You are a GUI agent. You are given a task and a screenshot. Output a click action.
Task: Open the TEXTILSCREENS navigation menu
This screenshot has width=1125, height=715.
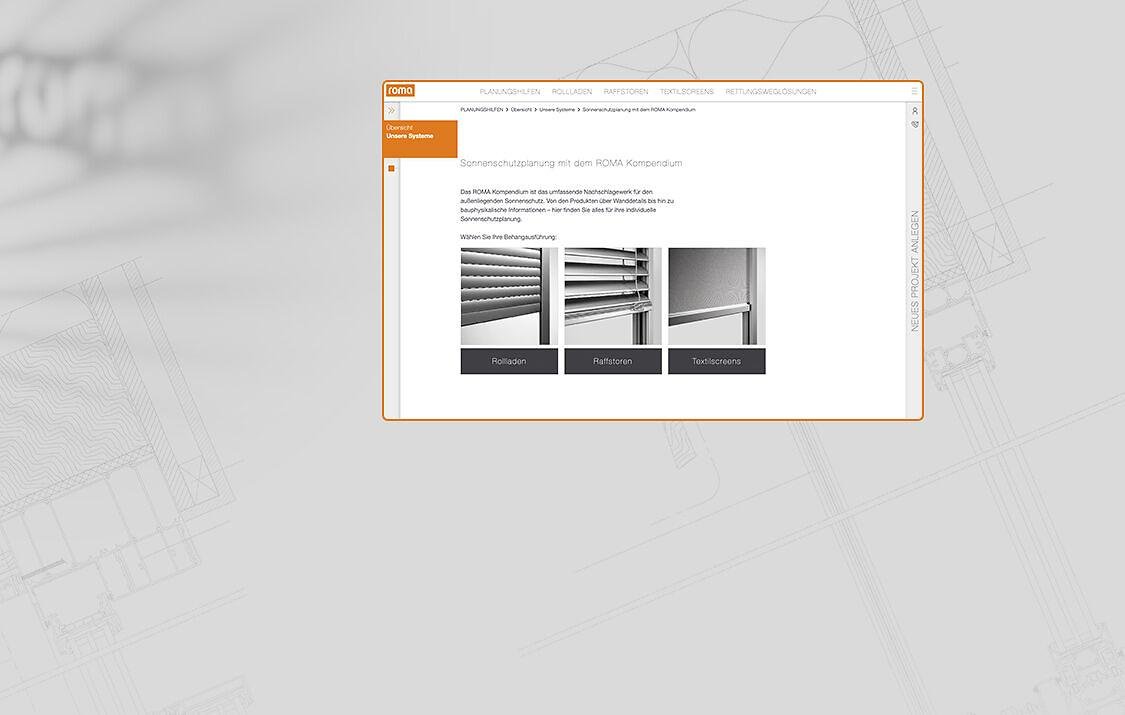pyautogui.click(x=687, y=92)
